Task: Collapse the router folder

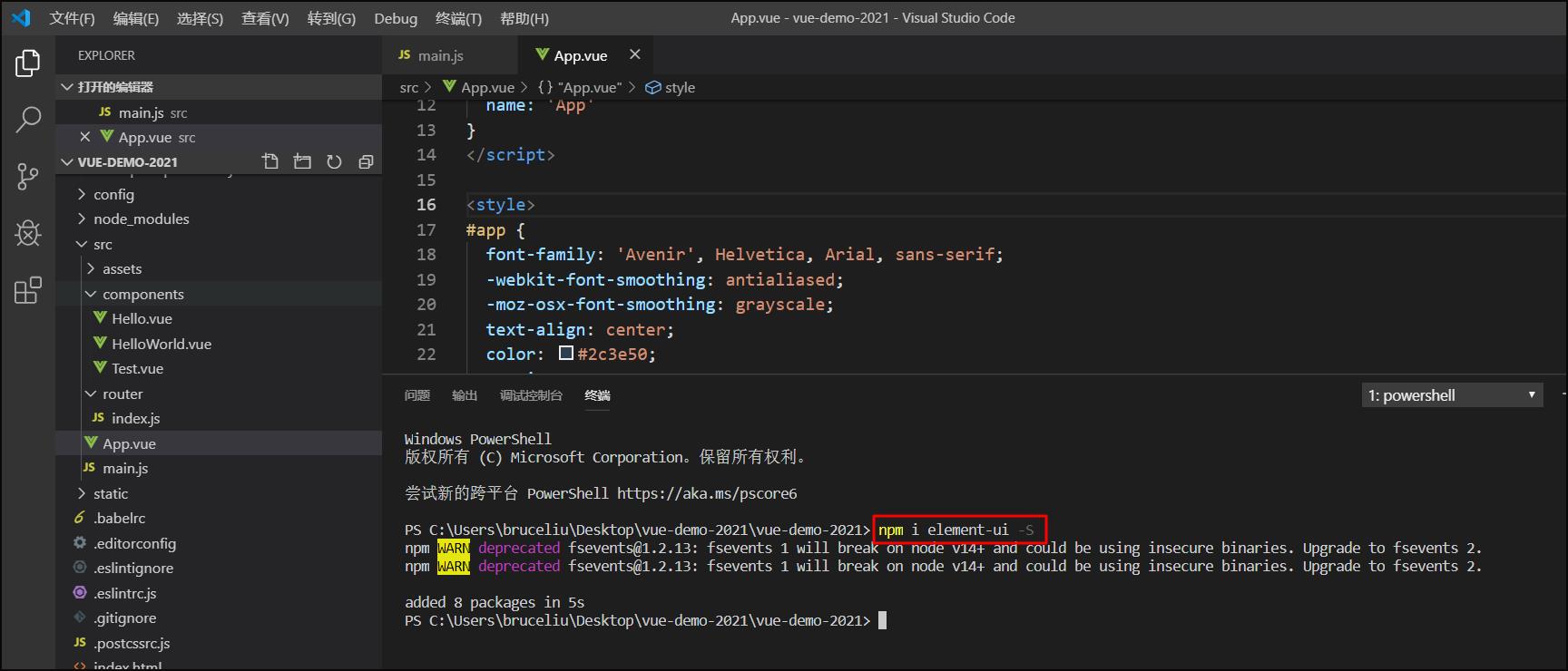Action: tap(91, 394)
